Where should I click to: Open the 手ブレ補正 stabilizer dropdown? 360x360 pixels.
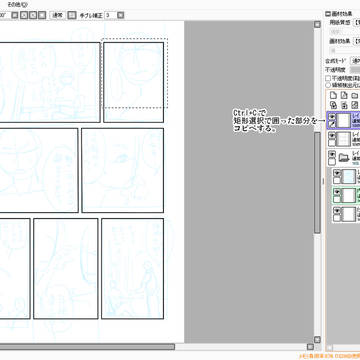[x=121, y=15]
